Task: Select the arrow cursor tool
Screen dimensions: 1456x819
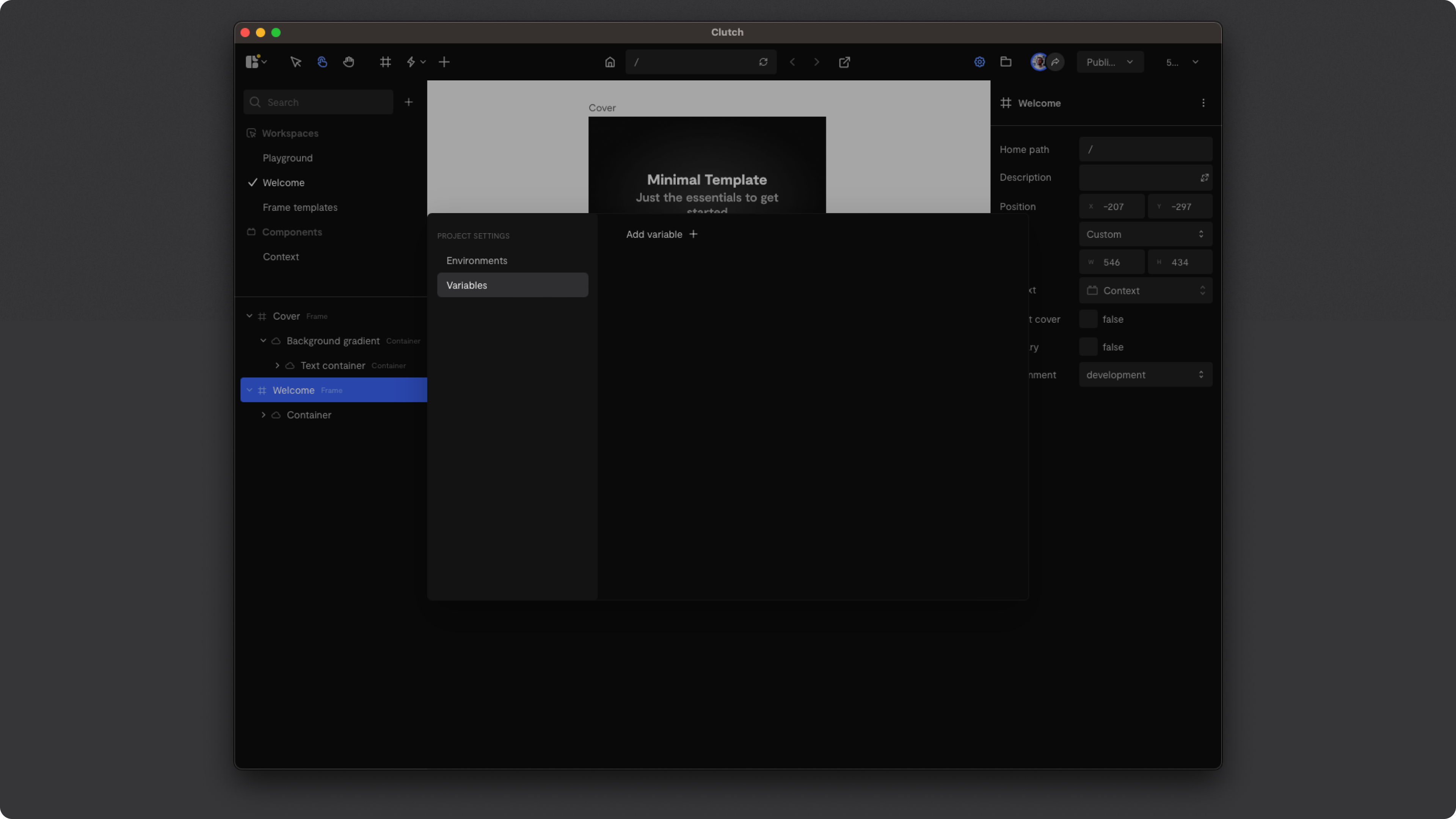Action: tap(296, 62)
